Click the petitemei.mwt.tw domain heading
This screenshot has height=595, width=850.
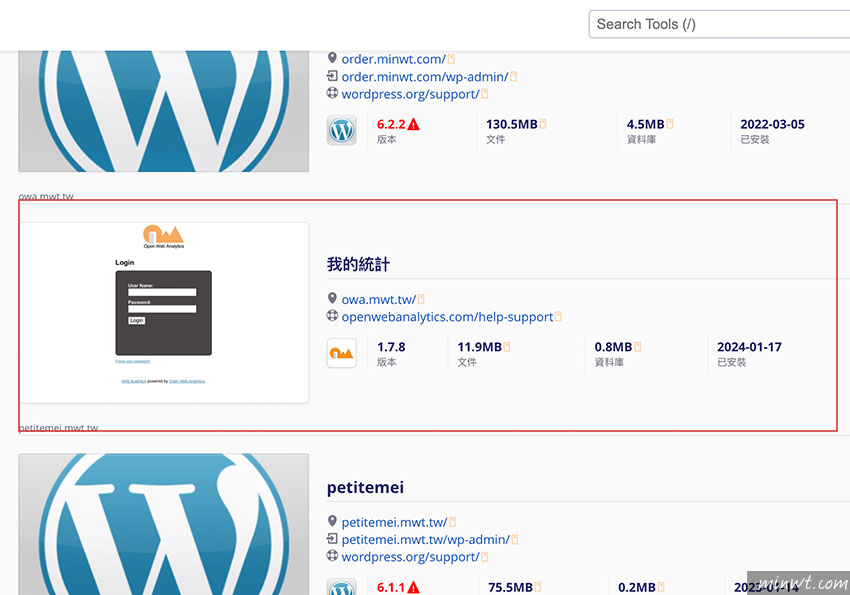pos(59,428)
